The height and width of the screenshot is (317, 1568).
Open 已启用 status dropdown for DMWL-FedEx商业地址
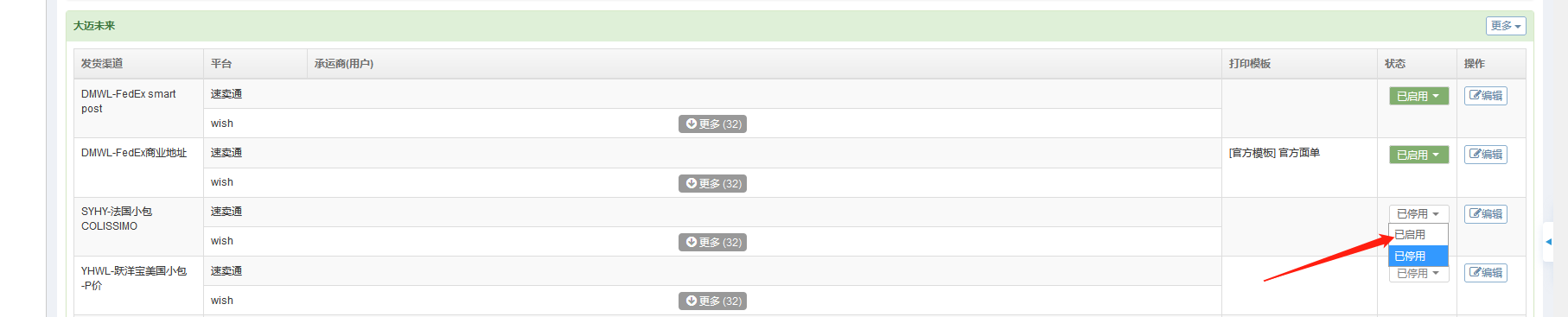pyautogui.click(x=1418, y=155)
